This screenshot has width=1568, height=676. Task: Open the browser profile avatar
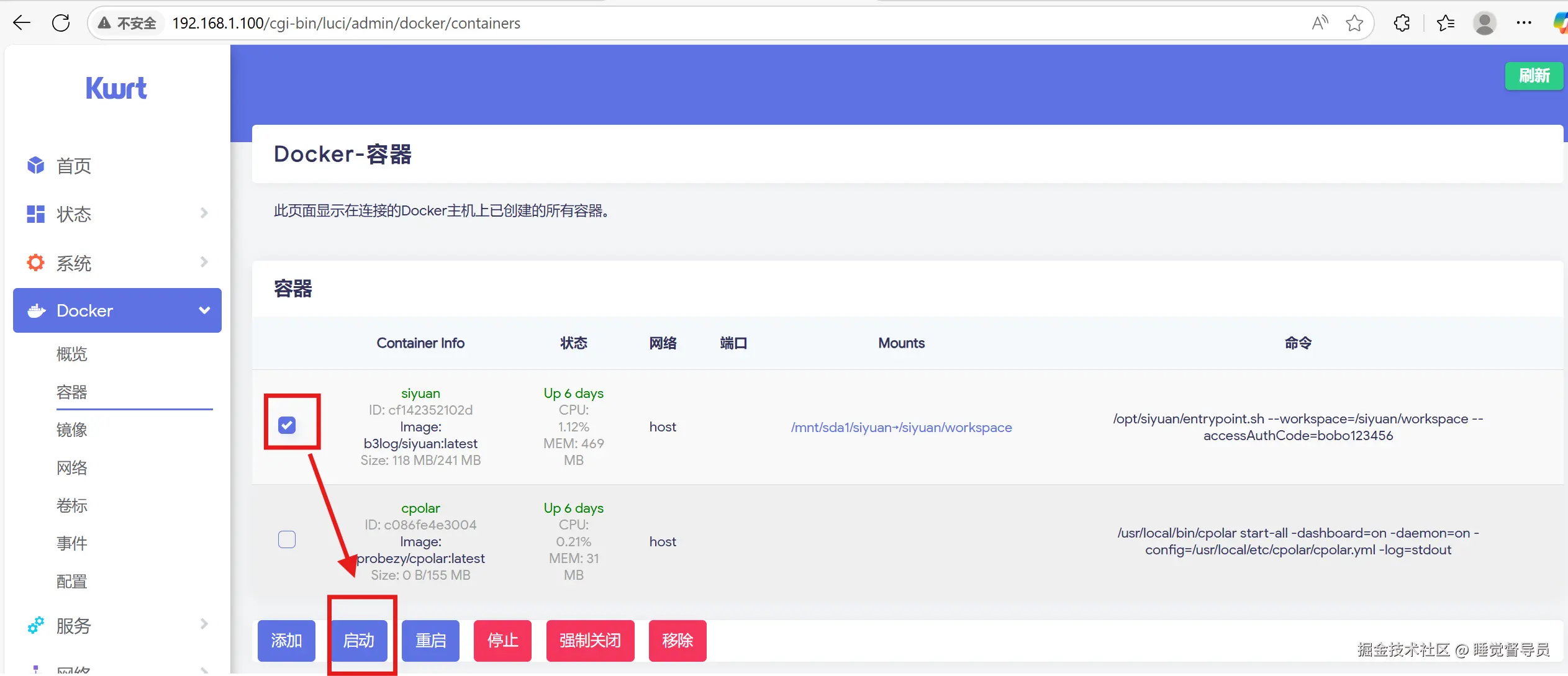[x=1484, y=23]
